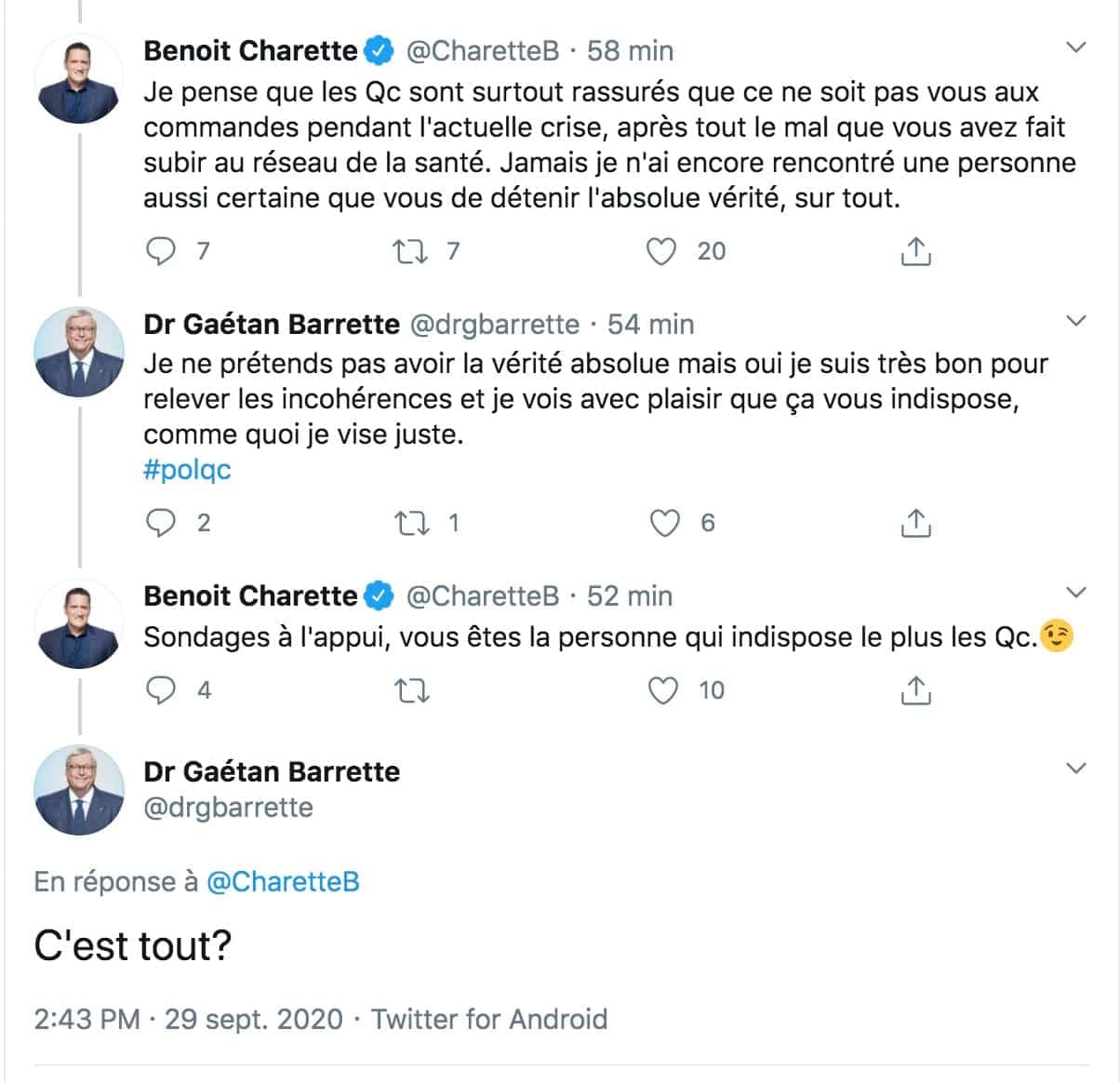The width and height of the screenshot is (1120, 1083).
Task: Retweet Charette's Sondages tweet
Action: point(410,690)
